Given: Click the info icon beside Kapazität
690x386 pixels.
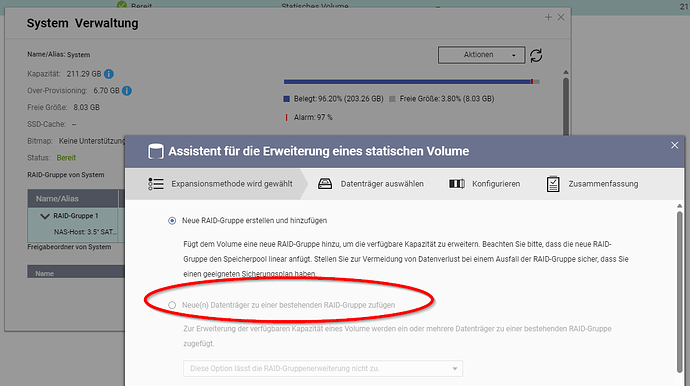Looking at the screenshot, I should (x=109, y=74).
